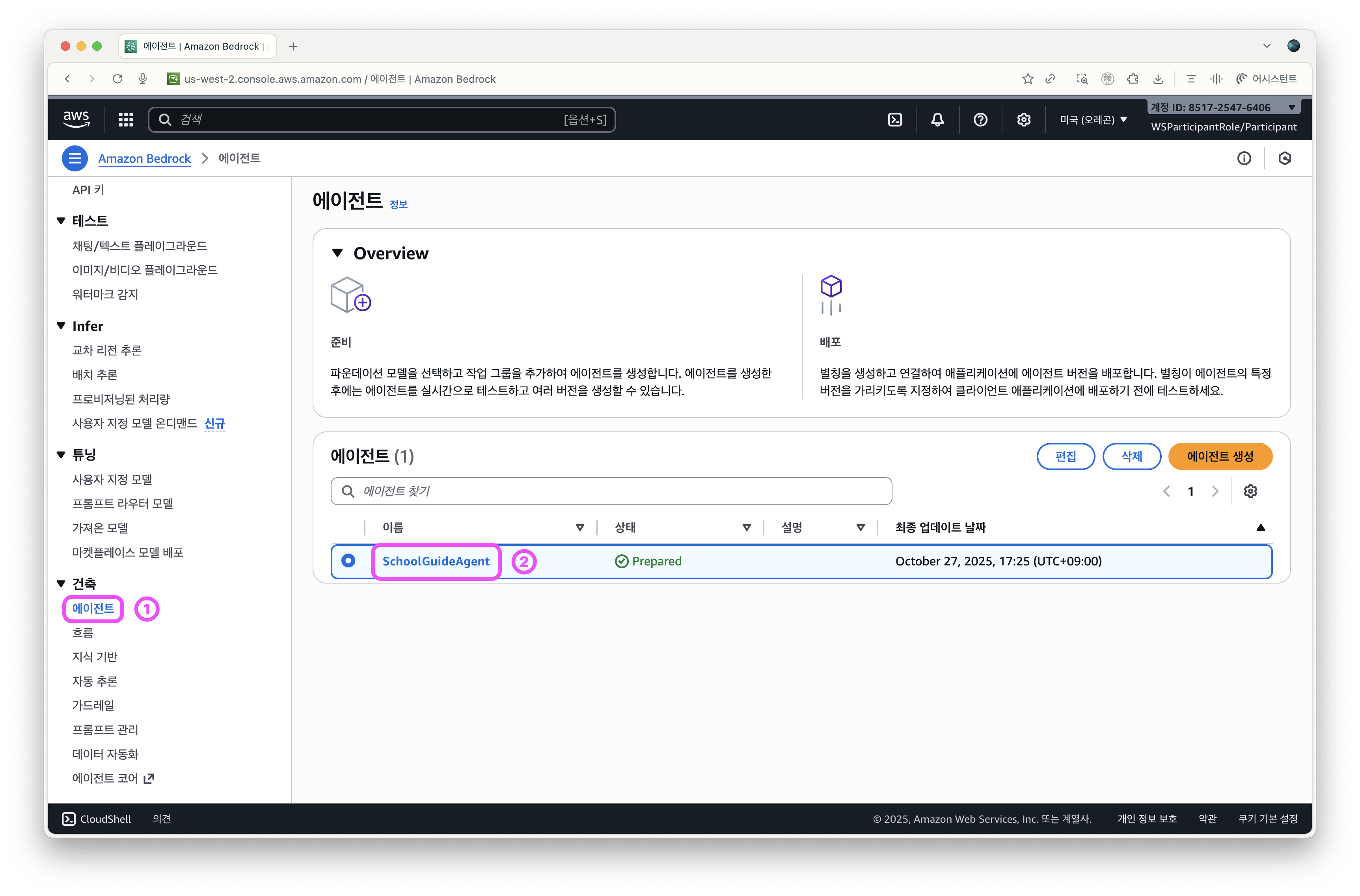Click the microphone icon in address bar
This screenshot has height=896, width=1360.
(143, 79)
